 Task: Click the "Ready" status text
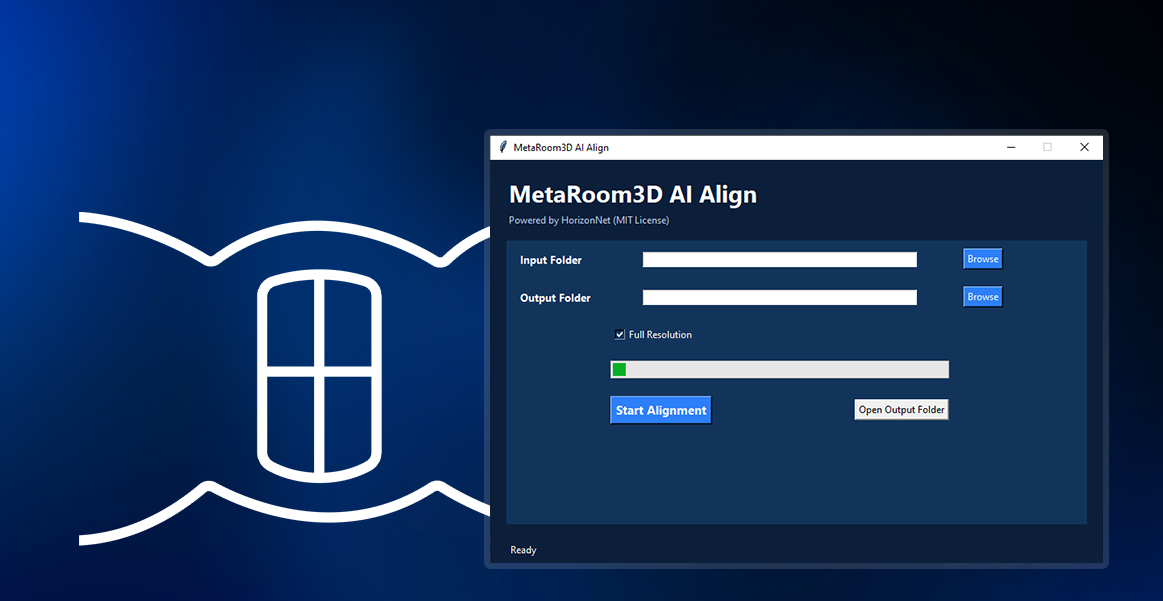[523, 550]
